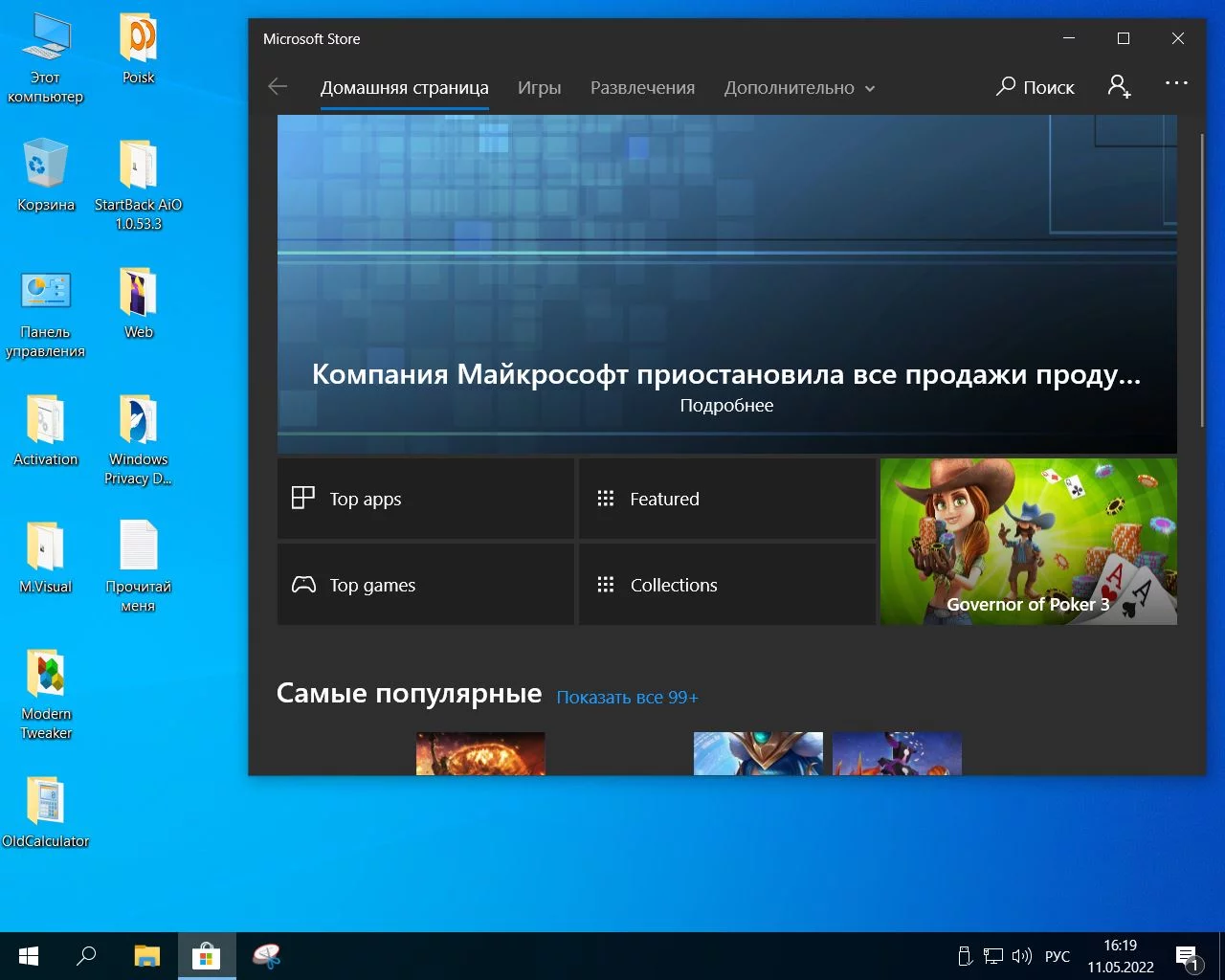This screenshot has height=980, width=1225.
Task: Select the Этот компьютер desktop icon
Action: coord(45,58)
